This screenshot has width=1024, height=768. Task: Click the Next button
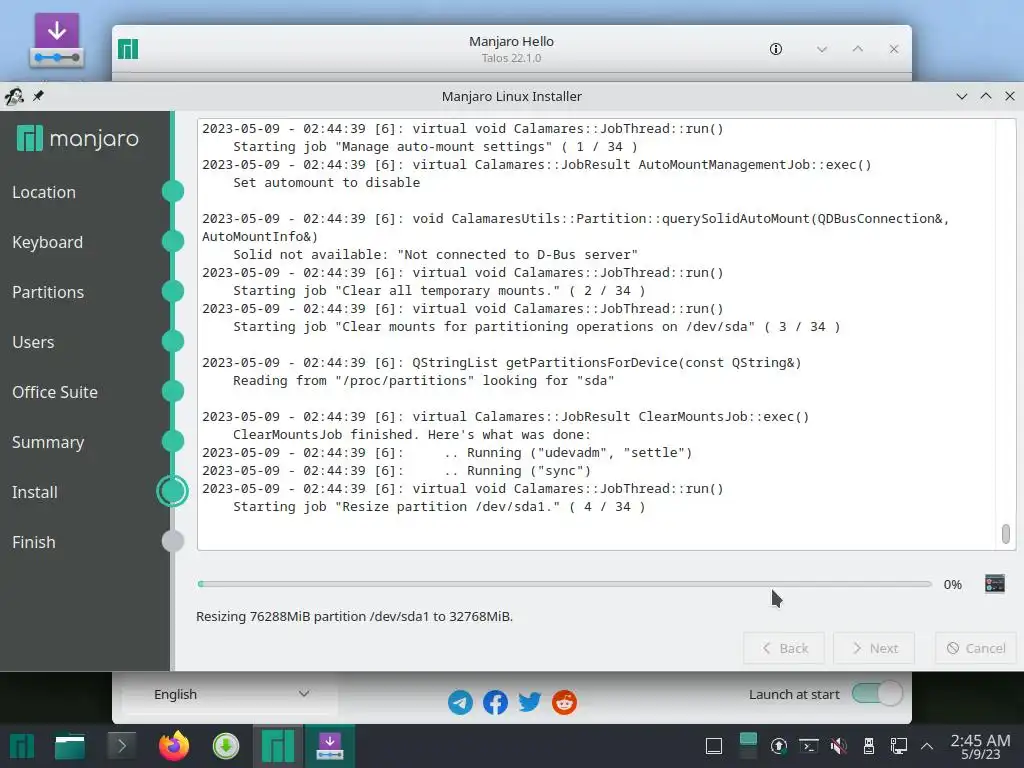(874, 648)
